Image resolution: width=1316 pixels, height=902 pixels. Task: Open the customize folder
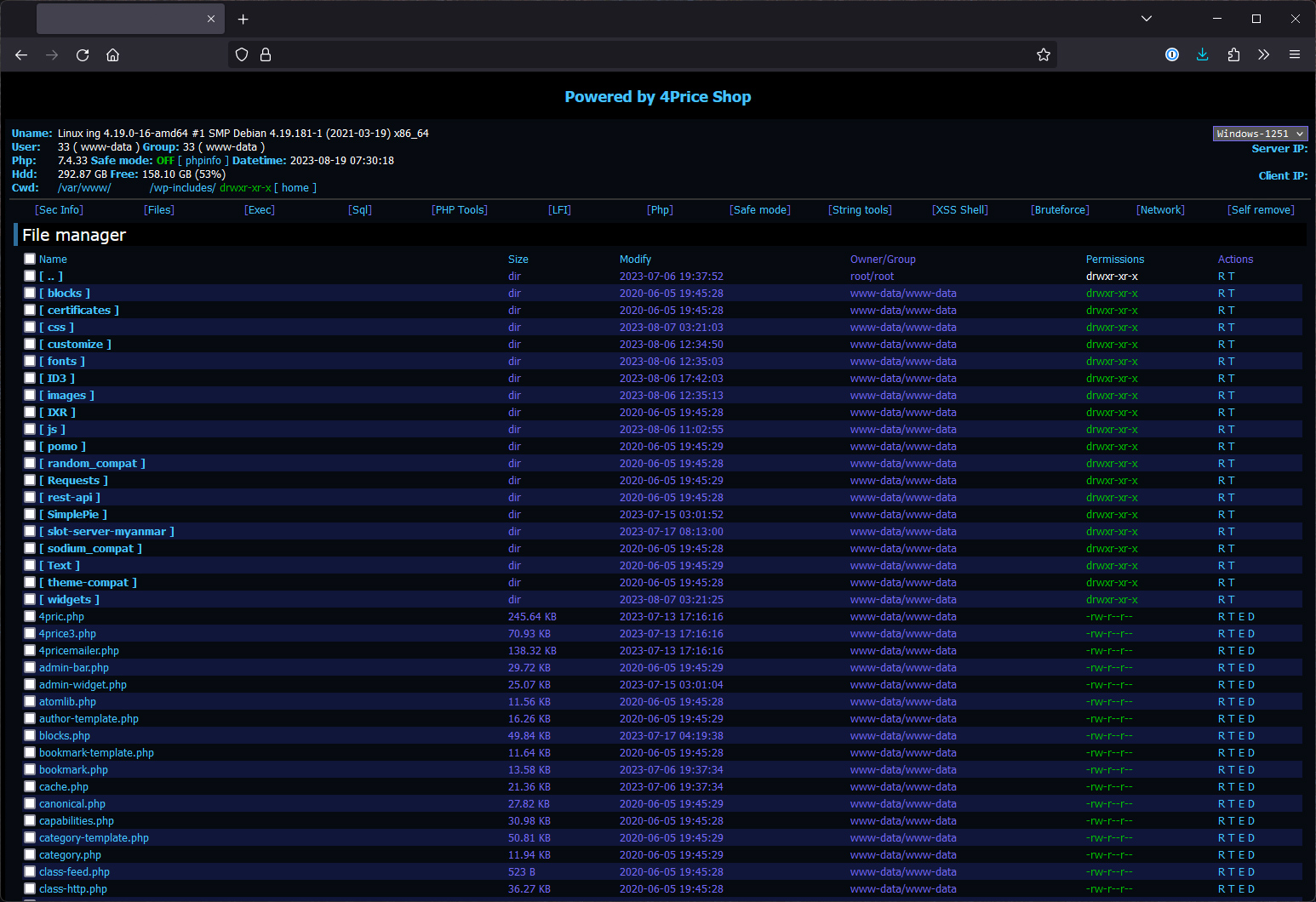click(x=75, y=345)
